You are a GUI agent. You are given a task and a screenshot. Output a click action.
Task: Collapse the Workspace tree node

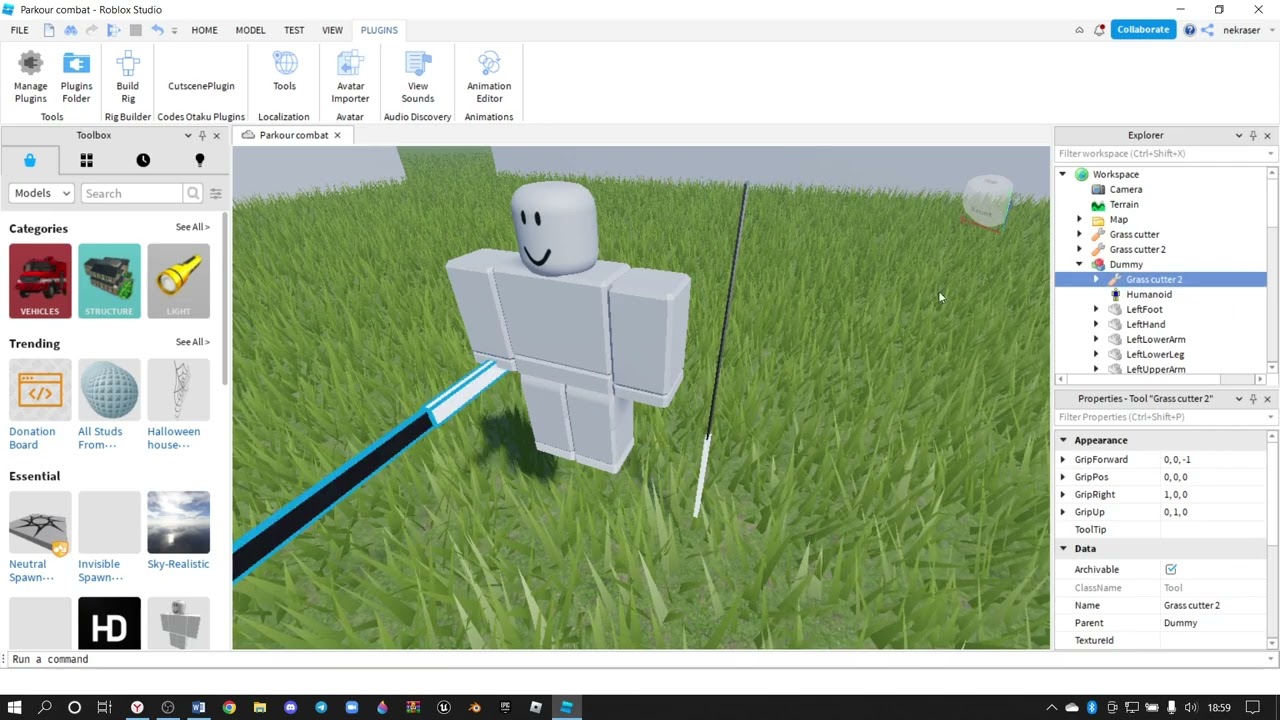[1063, 174]
